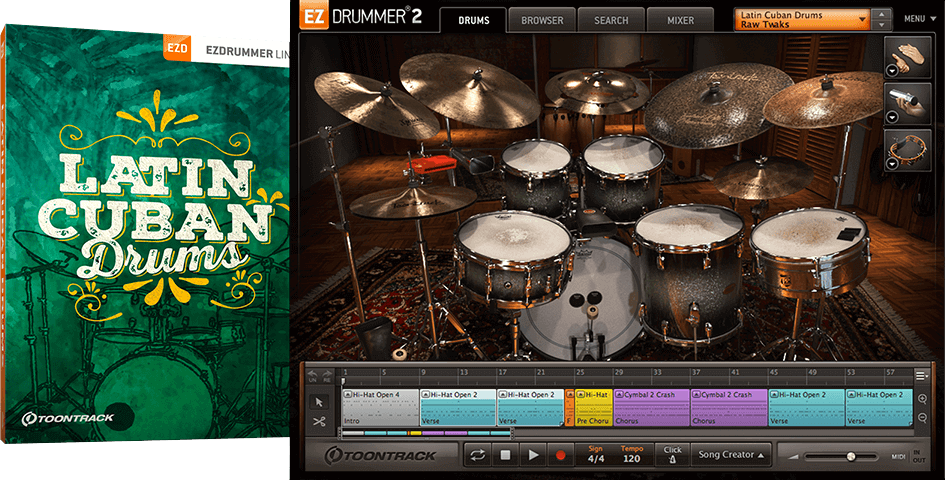Open the Intro block's menu icon
This screenshot has width=945, height=480.
tap(348, 394)
